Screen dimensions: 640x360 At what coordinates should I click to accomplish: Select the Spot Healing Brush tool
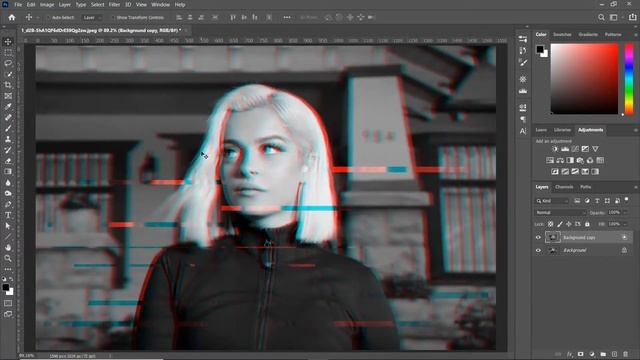click(8, 118)
